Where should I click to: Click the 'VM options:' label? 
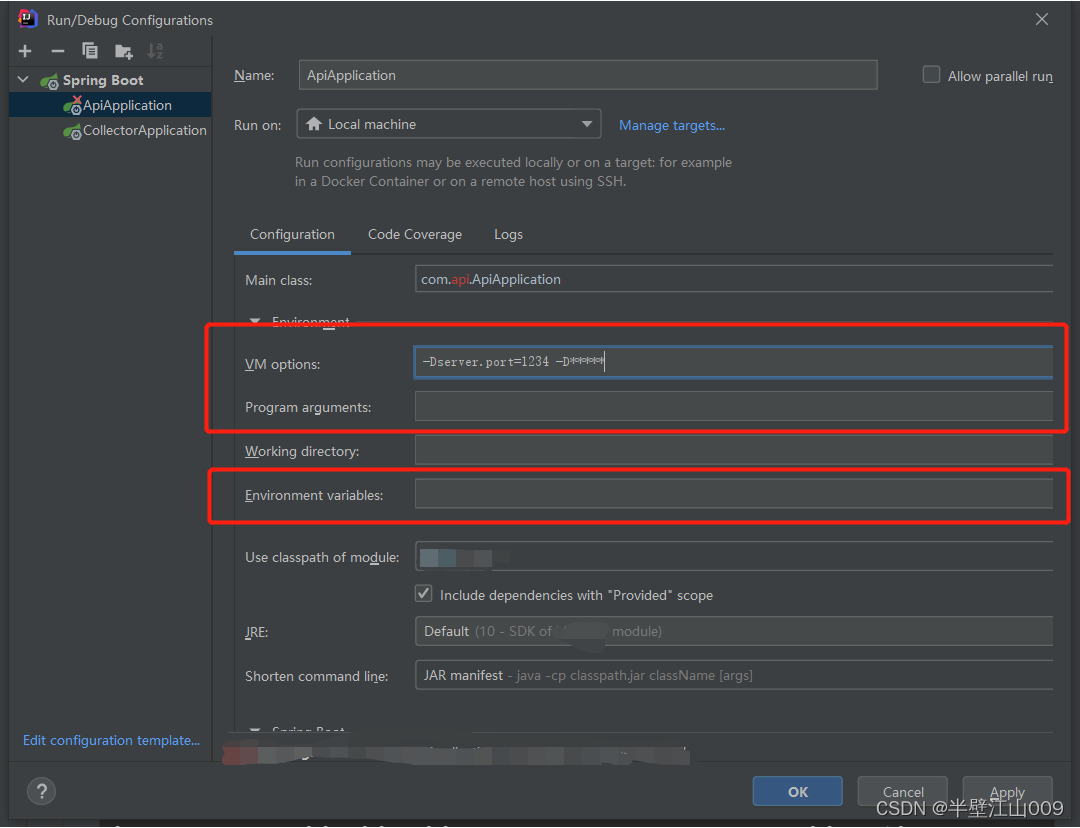(282, 364)
